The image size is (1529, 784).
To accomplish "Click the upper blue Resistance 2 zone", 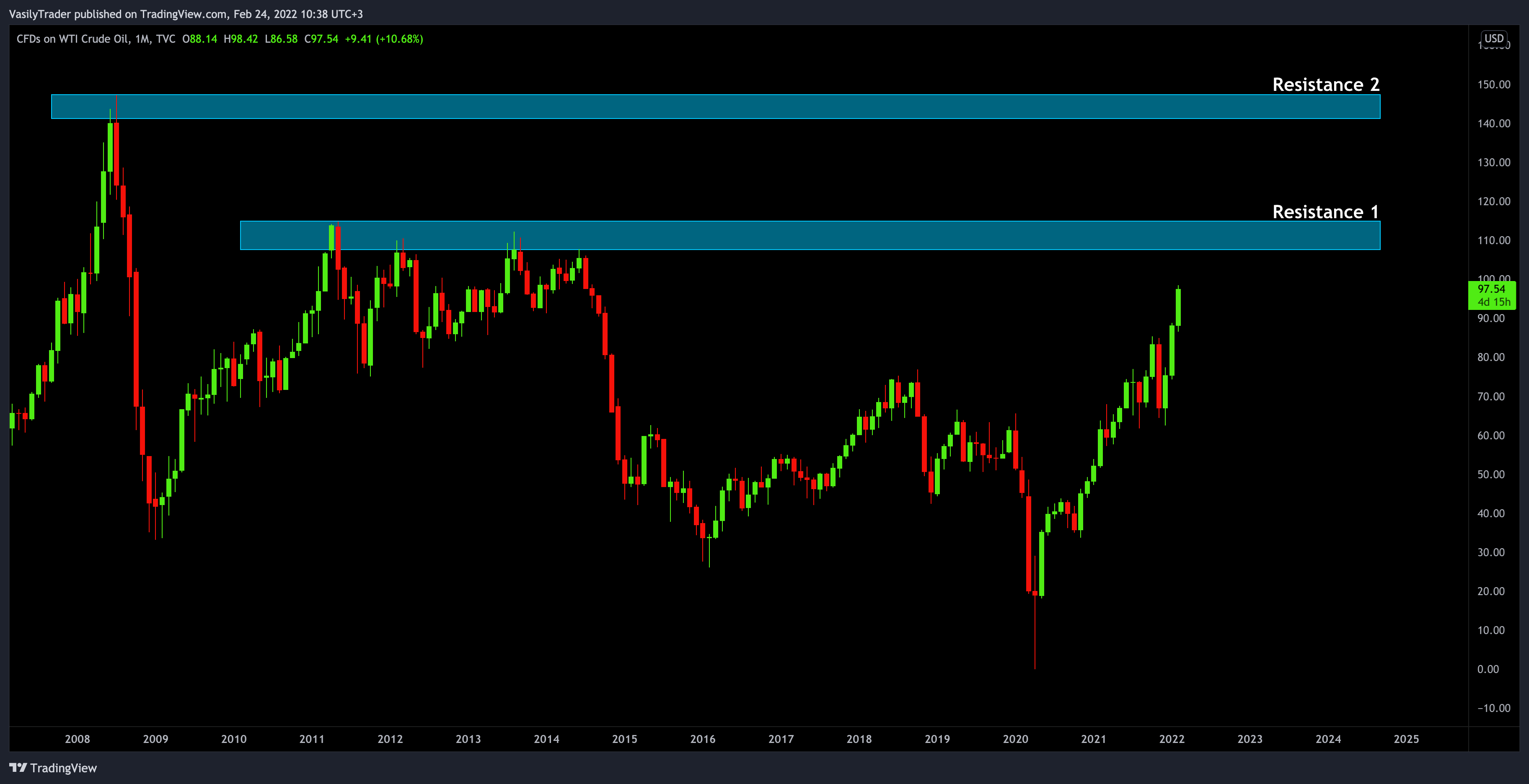I will 715,107.
